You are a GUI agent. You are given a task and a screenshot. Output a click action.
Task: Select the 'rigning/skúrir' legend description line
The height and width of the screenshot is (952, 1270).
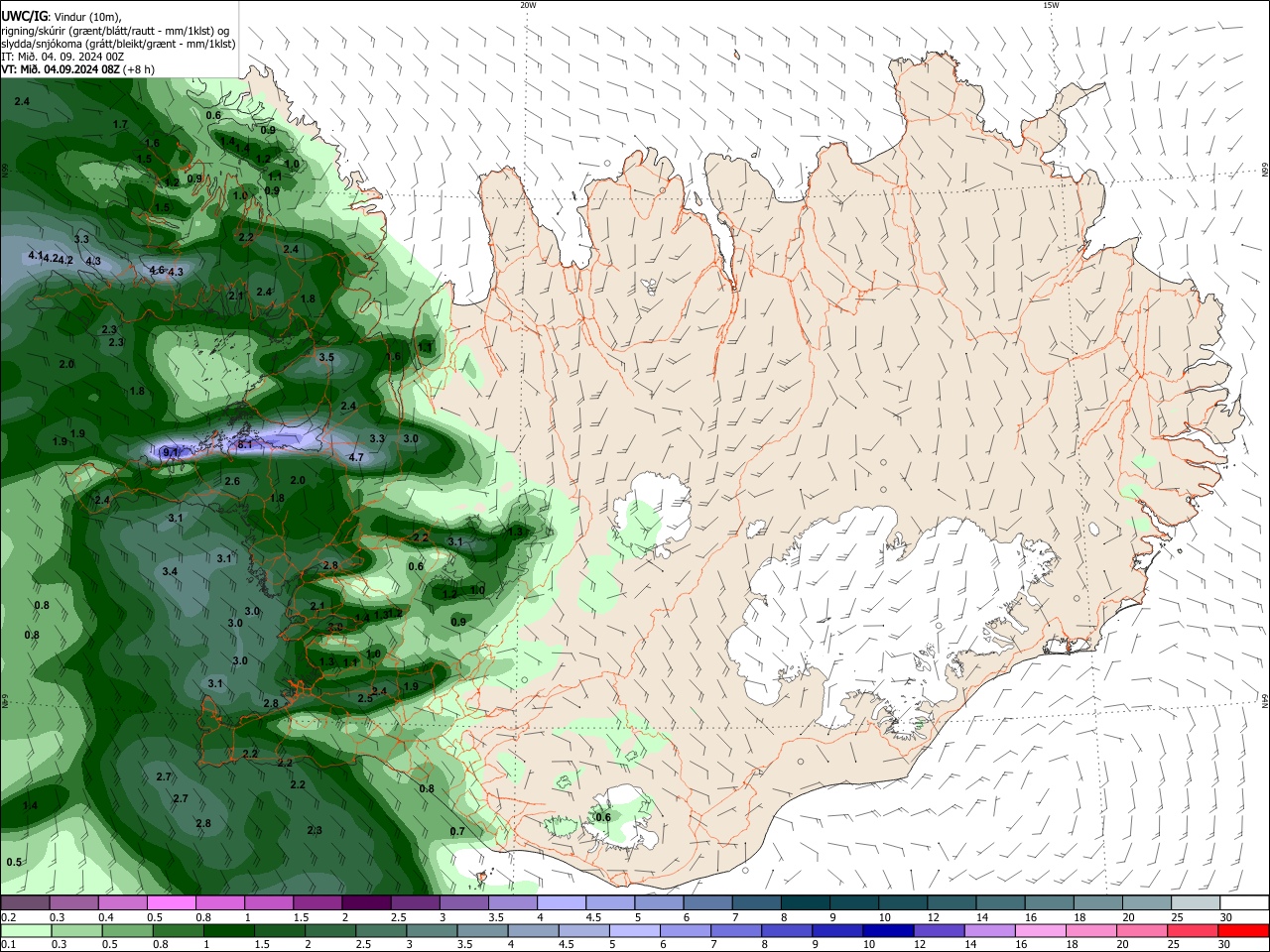pos(114,31)
